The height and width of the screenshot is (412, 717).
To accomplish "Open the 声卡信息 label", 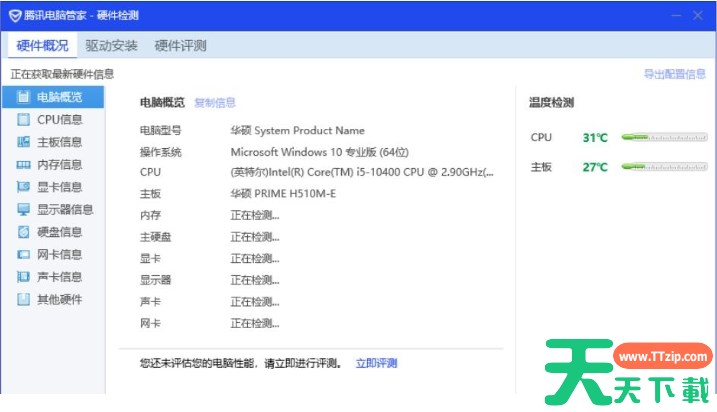I will coord(59,277).
